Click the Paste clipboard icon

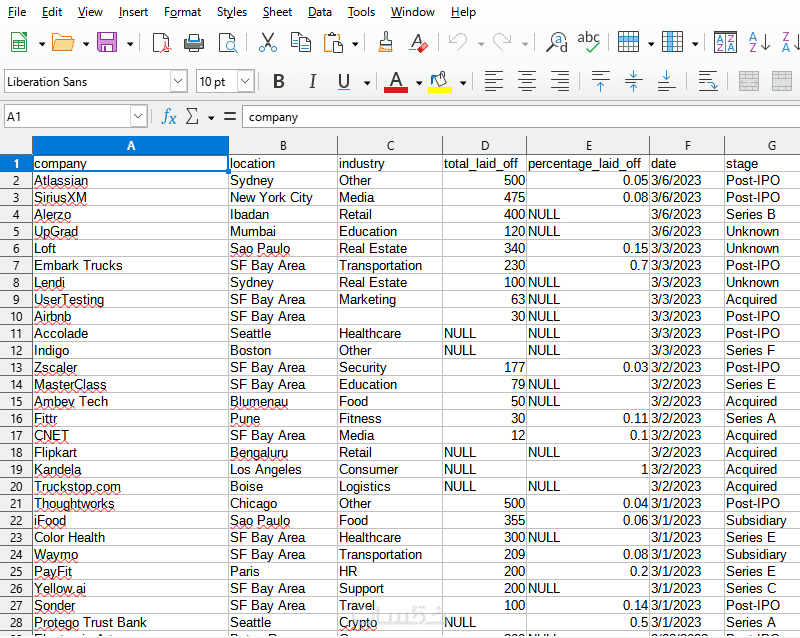click(x=333, y=43)
